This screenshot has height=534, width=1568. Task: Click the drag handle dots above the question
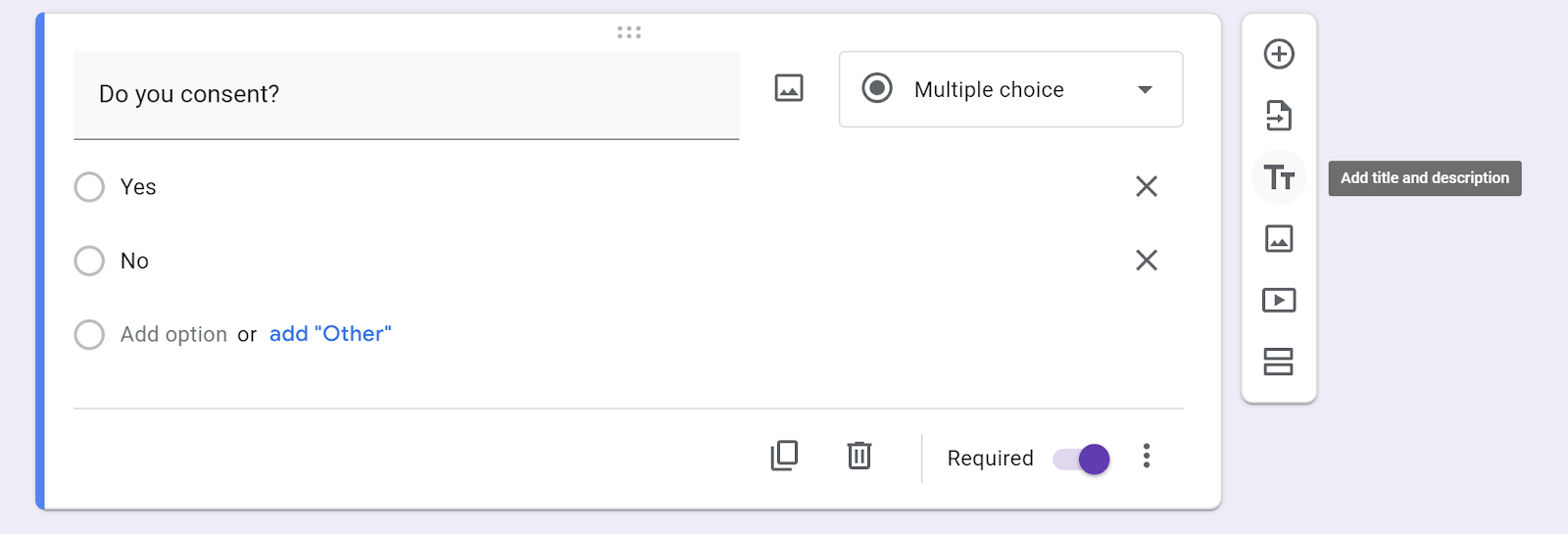(x=629, y=32)
